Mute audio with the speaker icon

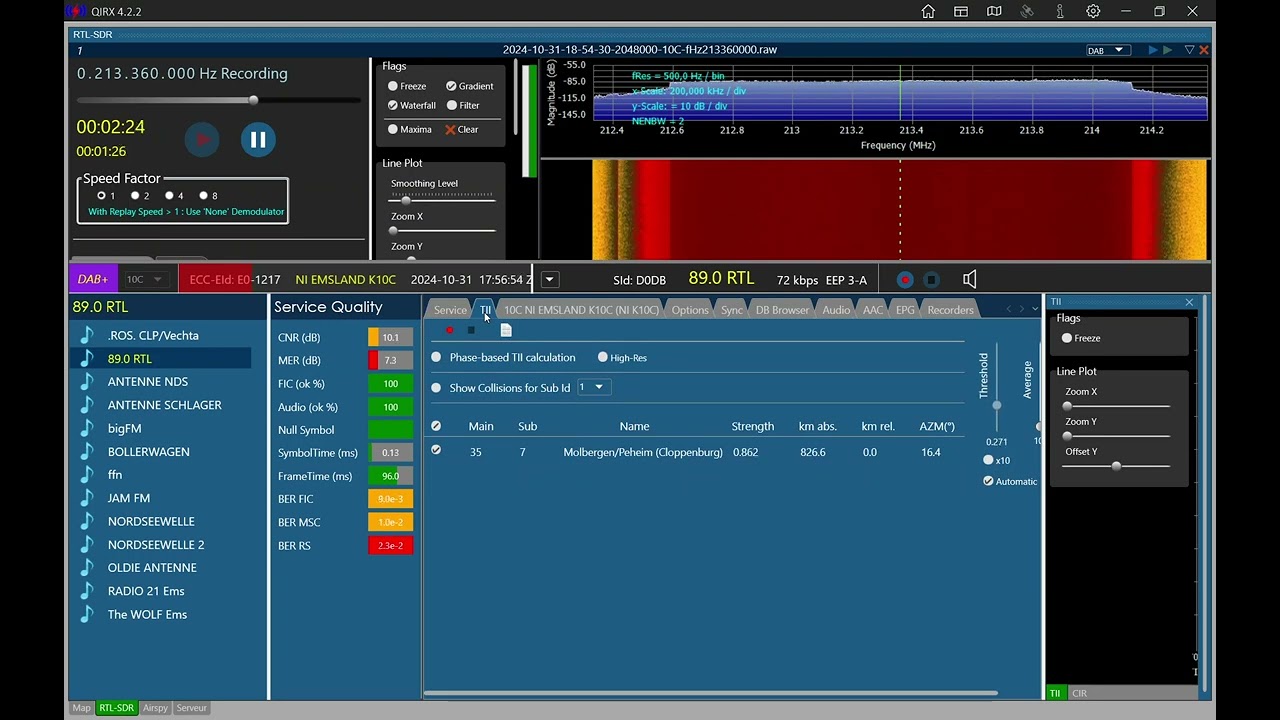pos(969,280)
